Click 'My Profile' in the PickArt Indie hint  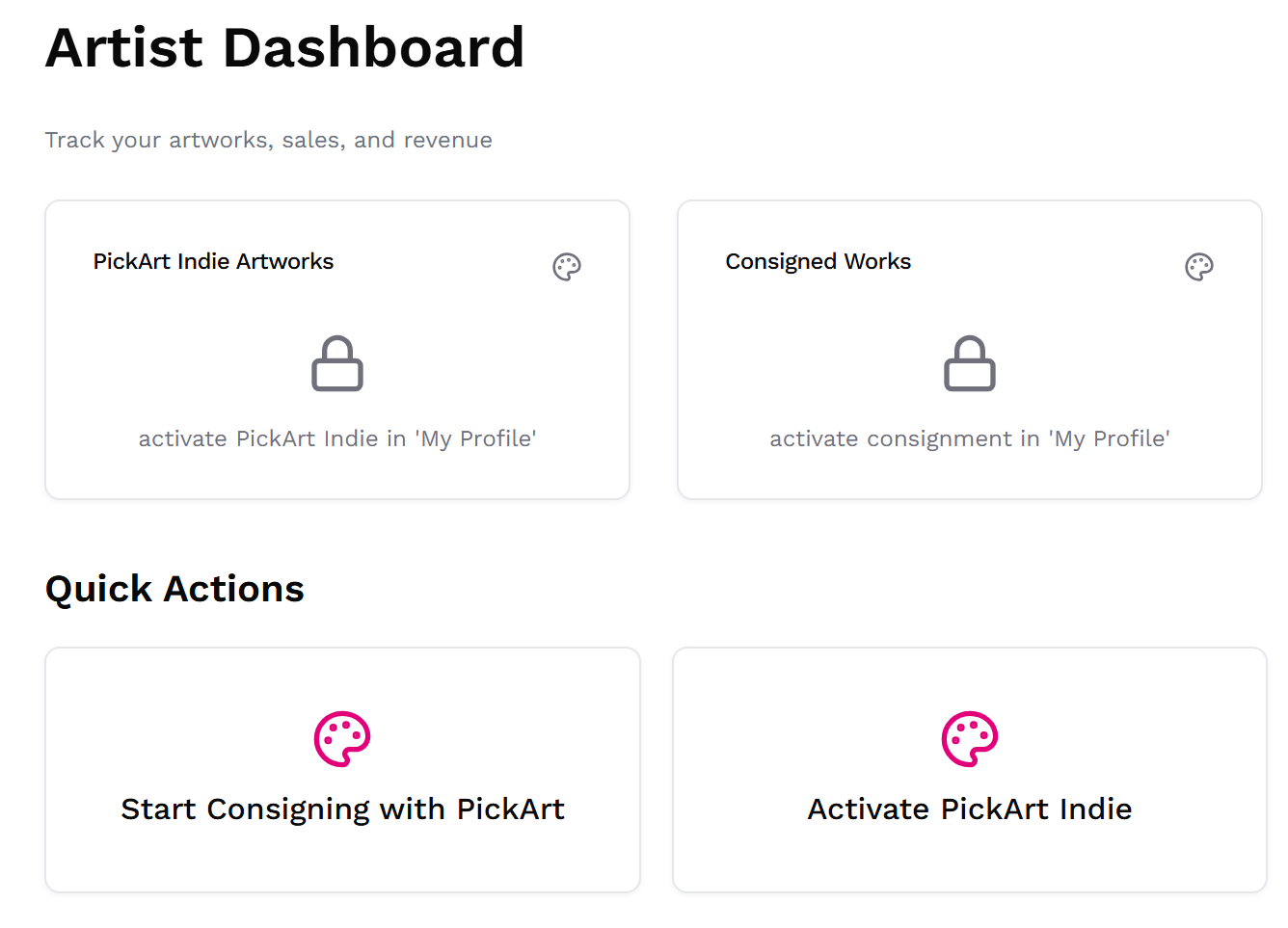pyautogui.click(x=476, y=439)
